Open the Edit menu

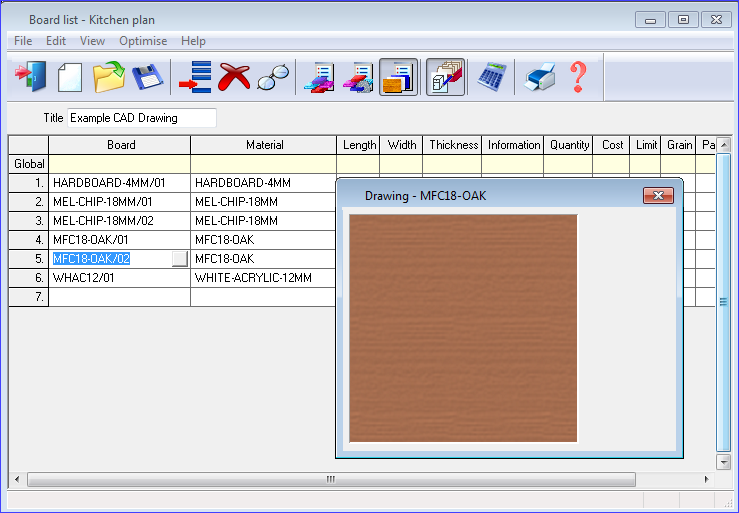tap(56, 41)
